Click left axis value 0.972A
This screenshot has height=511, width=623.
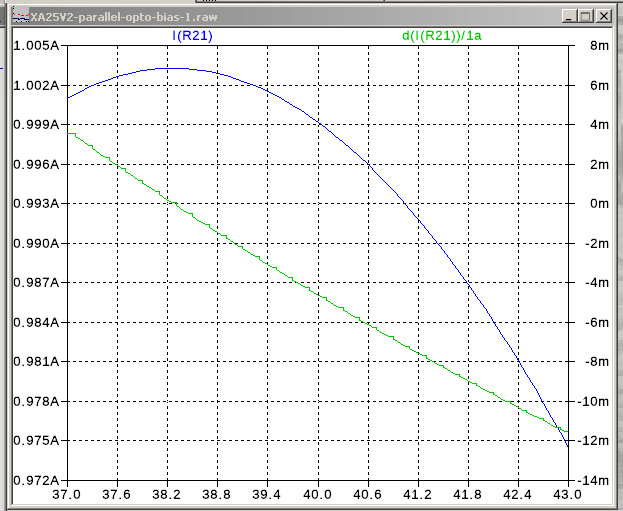tap(36, 480)
